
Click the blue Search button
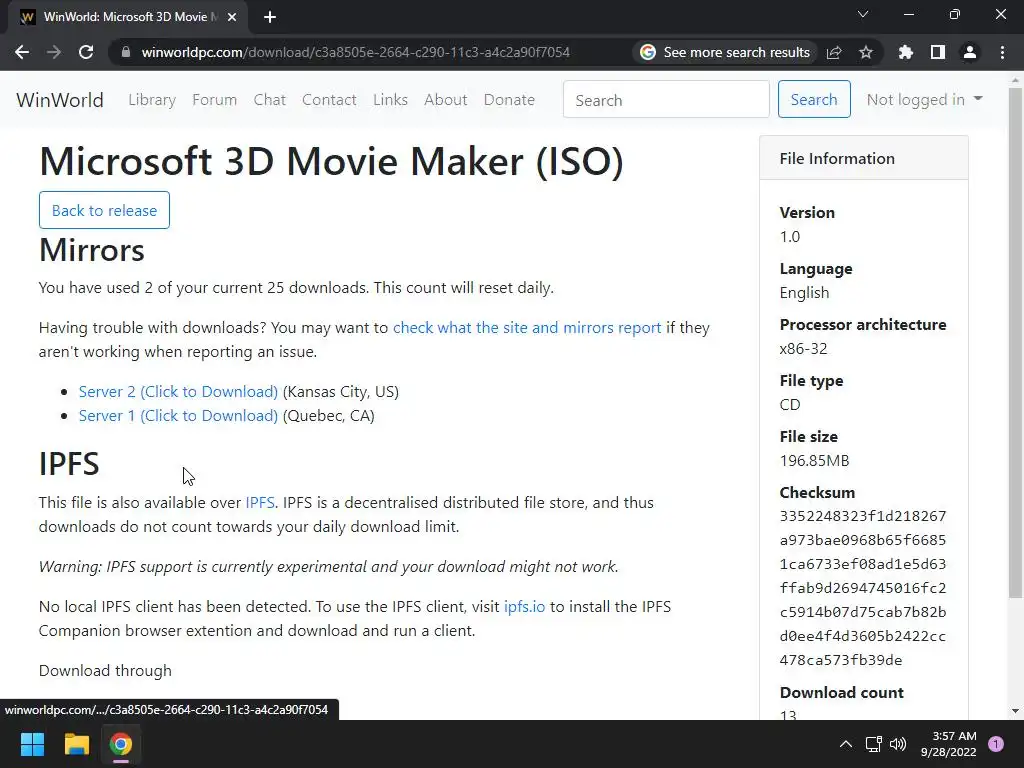[814, 99]
